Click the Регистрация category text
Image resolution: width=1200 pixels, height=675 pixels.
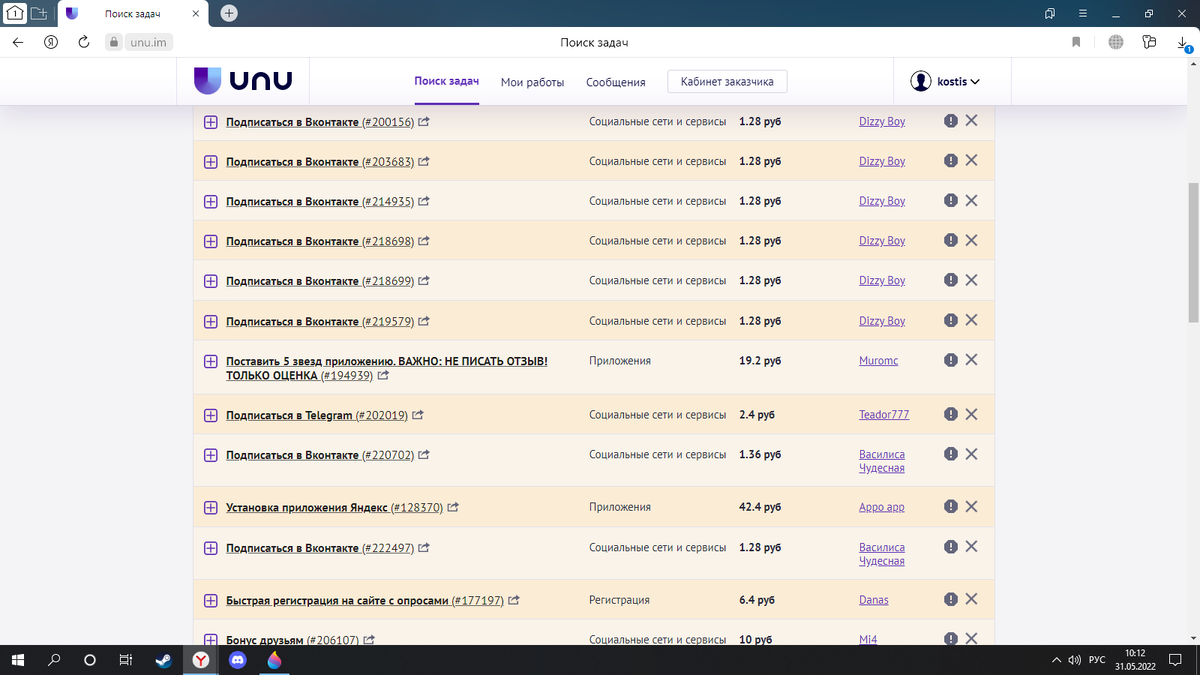point(619,600)
